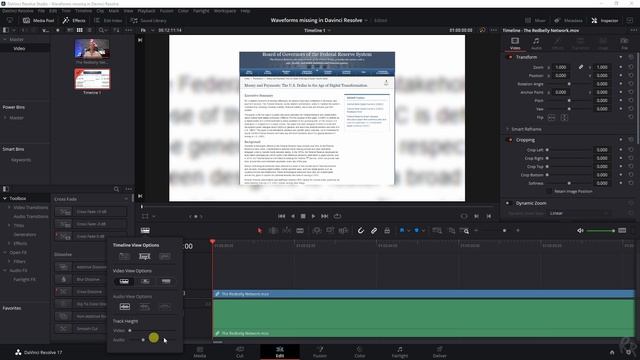Open the Effects panel
This screenshot has width=640, height=360.
74,20
